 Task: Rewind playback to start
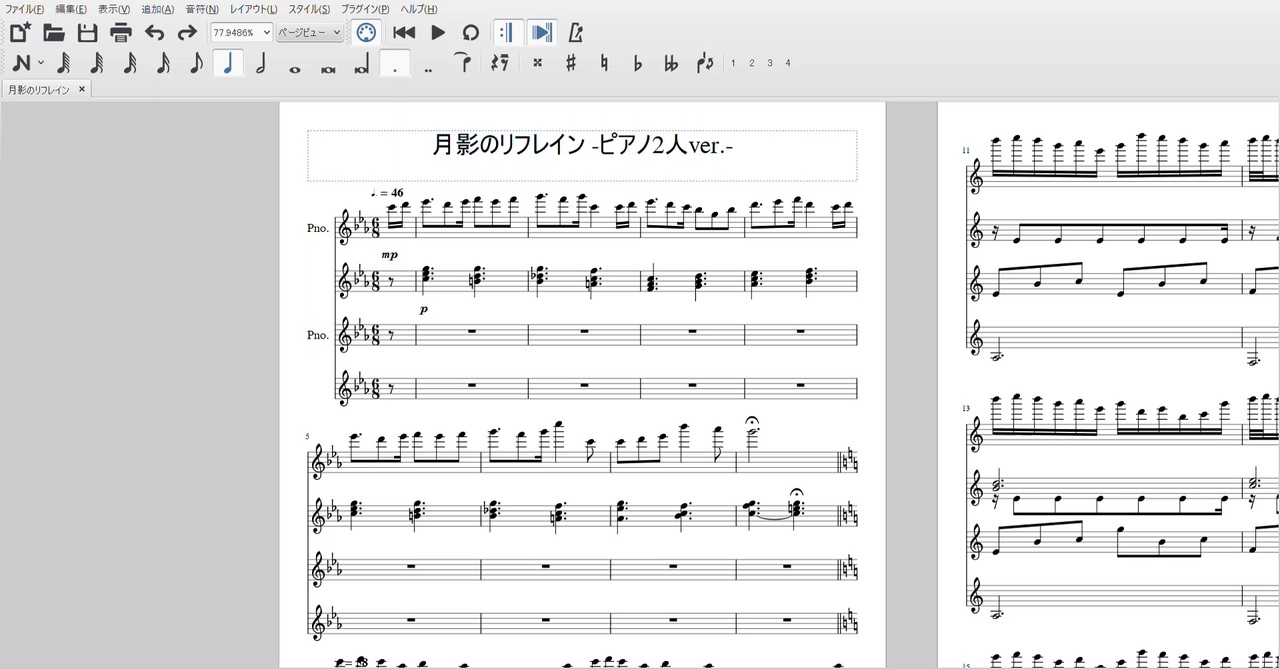click(x=404, y=32)
